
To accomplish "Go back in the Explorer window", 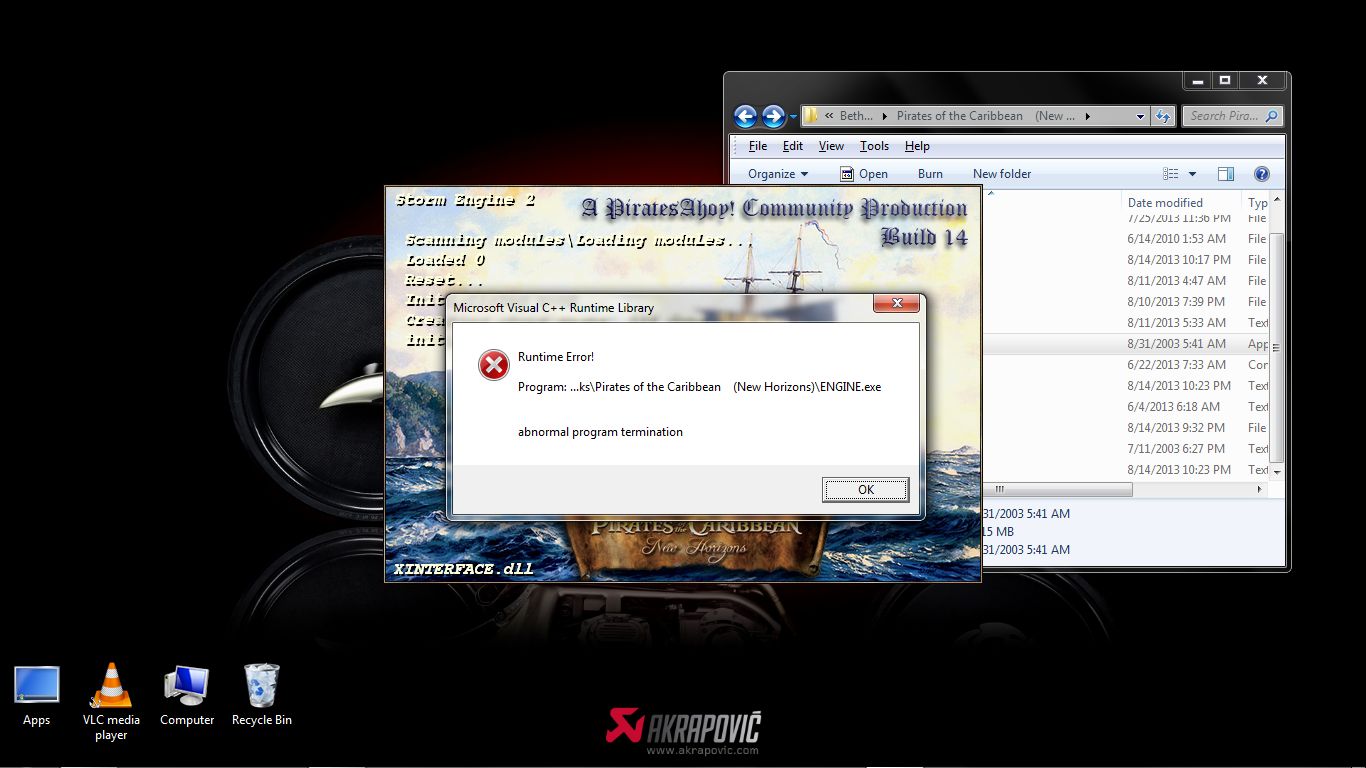I will [745, 116].
